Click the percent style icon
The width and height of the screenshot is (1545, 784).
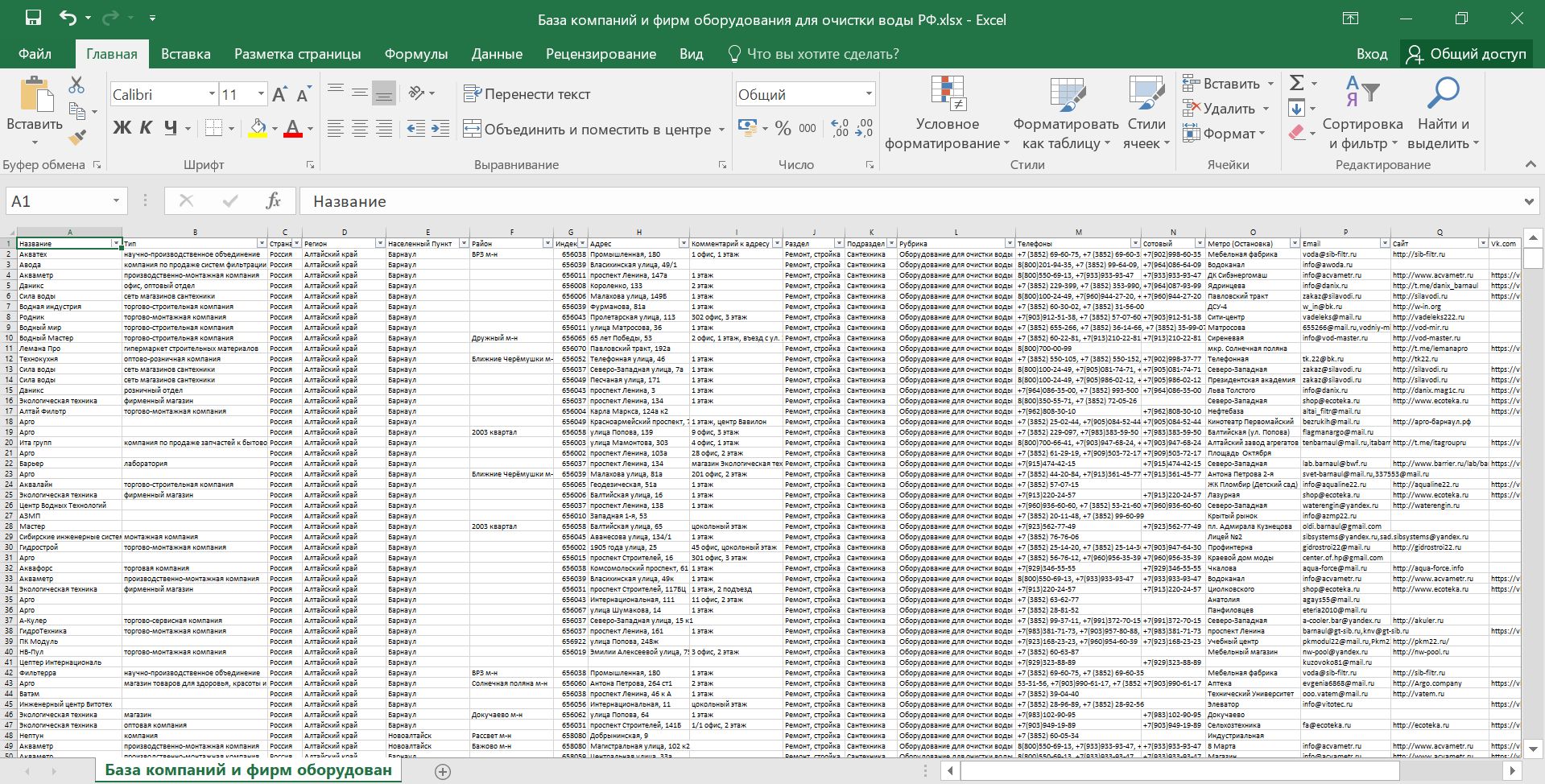[x=783, y=129]
